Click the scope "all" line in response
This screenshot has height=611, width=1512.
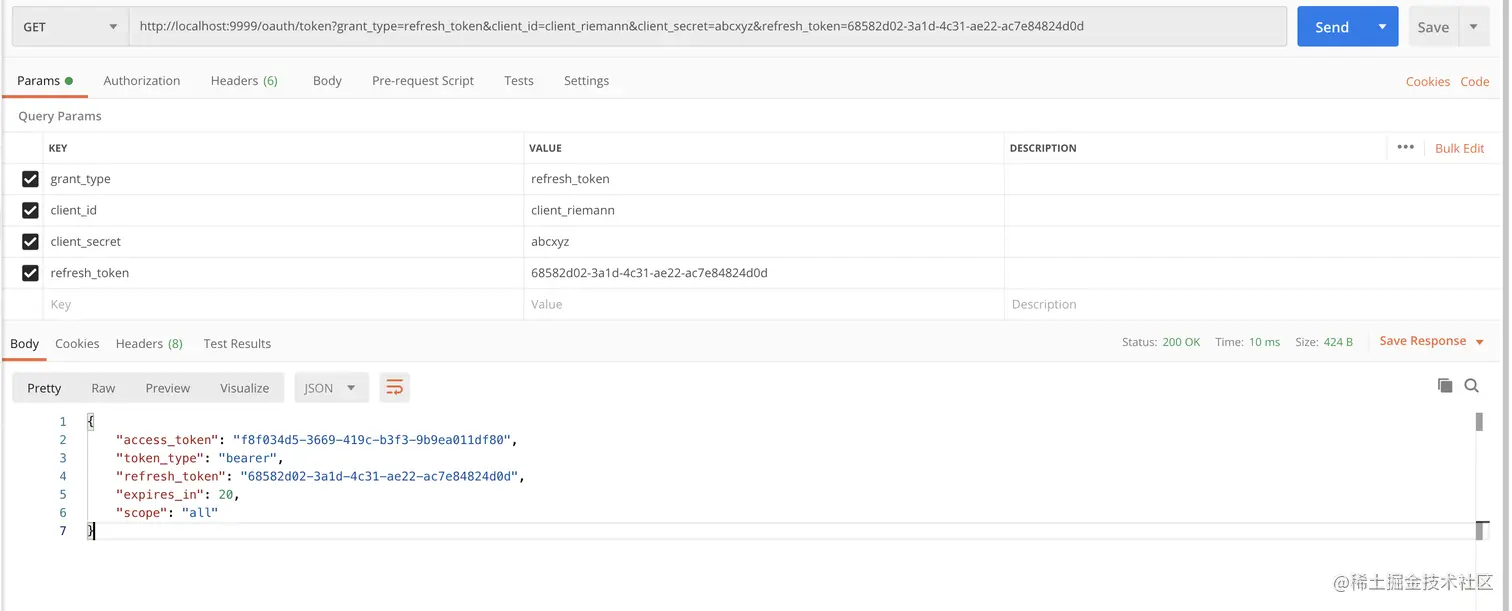(167, 512)
